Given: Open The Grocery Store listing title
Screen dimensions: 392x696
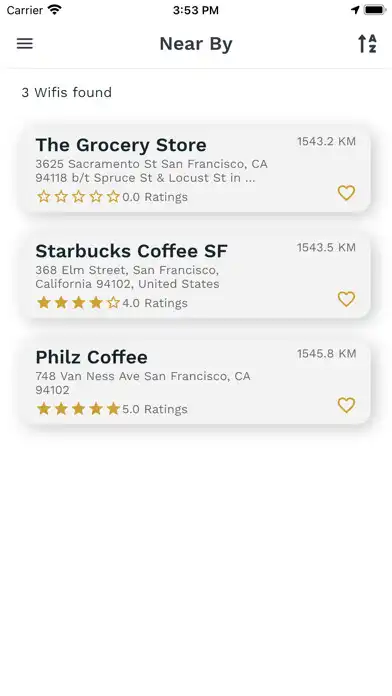Looking at the screenshot, I should pos(121,145).
